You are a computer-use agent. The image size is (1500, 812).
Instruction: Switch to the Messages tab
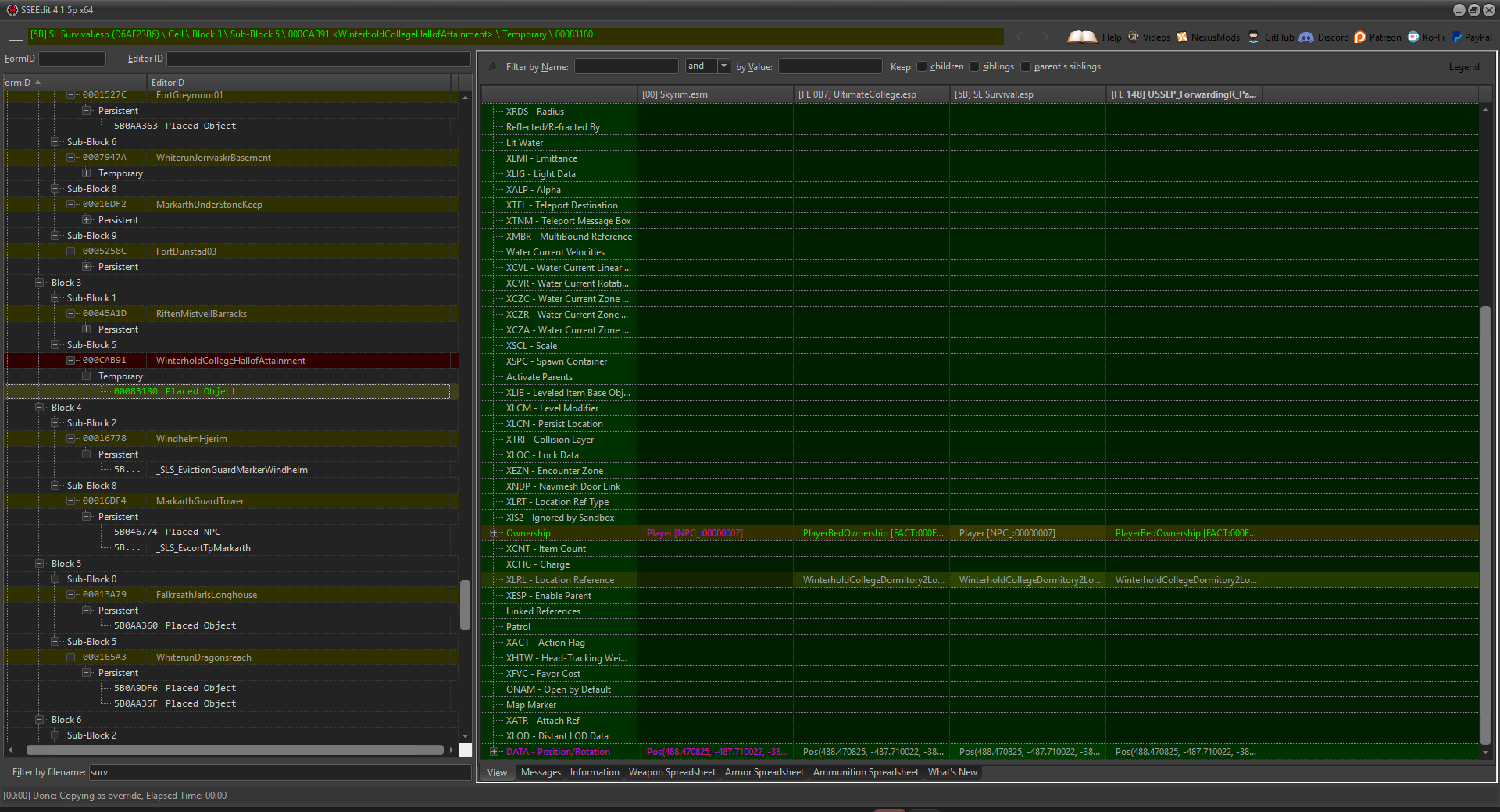click(541, 772)
